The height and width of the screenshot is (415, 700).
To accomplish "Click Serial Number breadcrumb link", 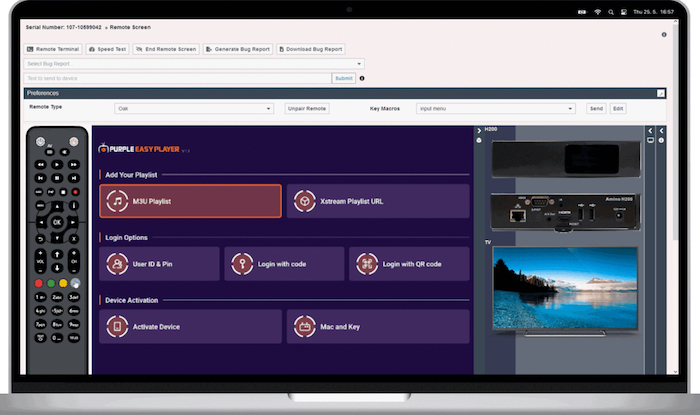I will (63, 27).
